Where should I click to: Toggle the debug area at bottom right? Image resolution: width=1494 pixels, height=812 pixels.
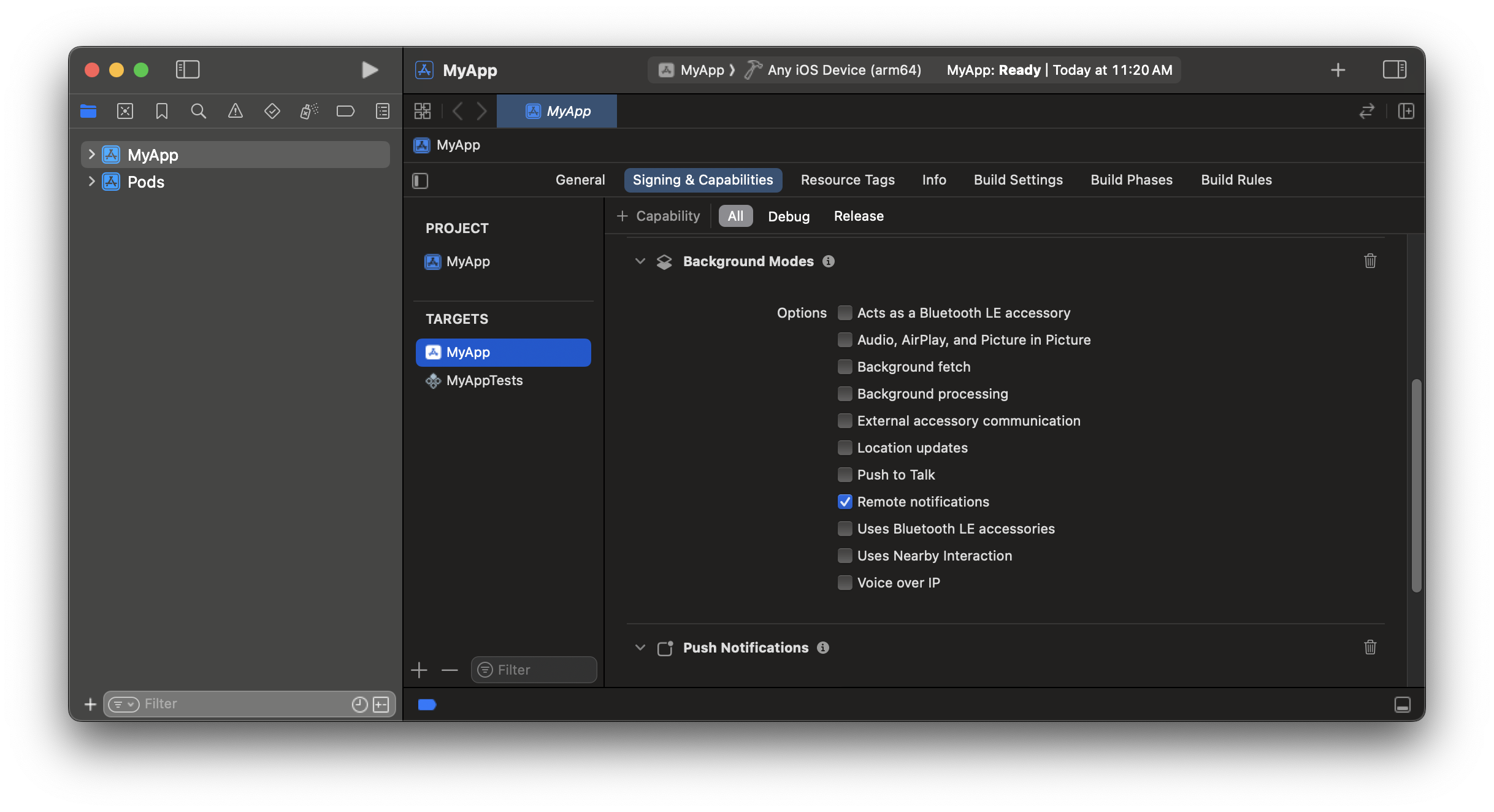pos(1403,705)
